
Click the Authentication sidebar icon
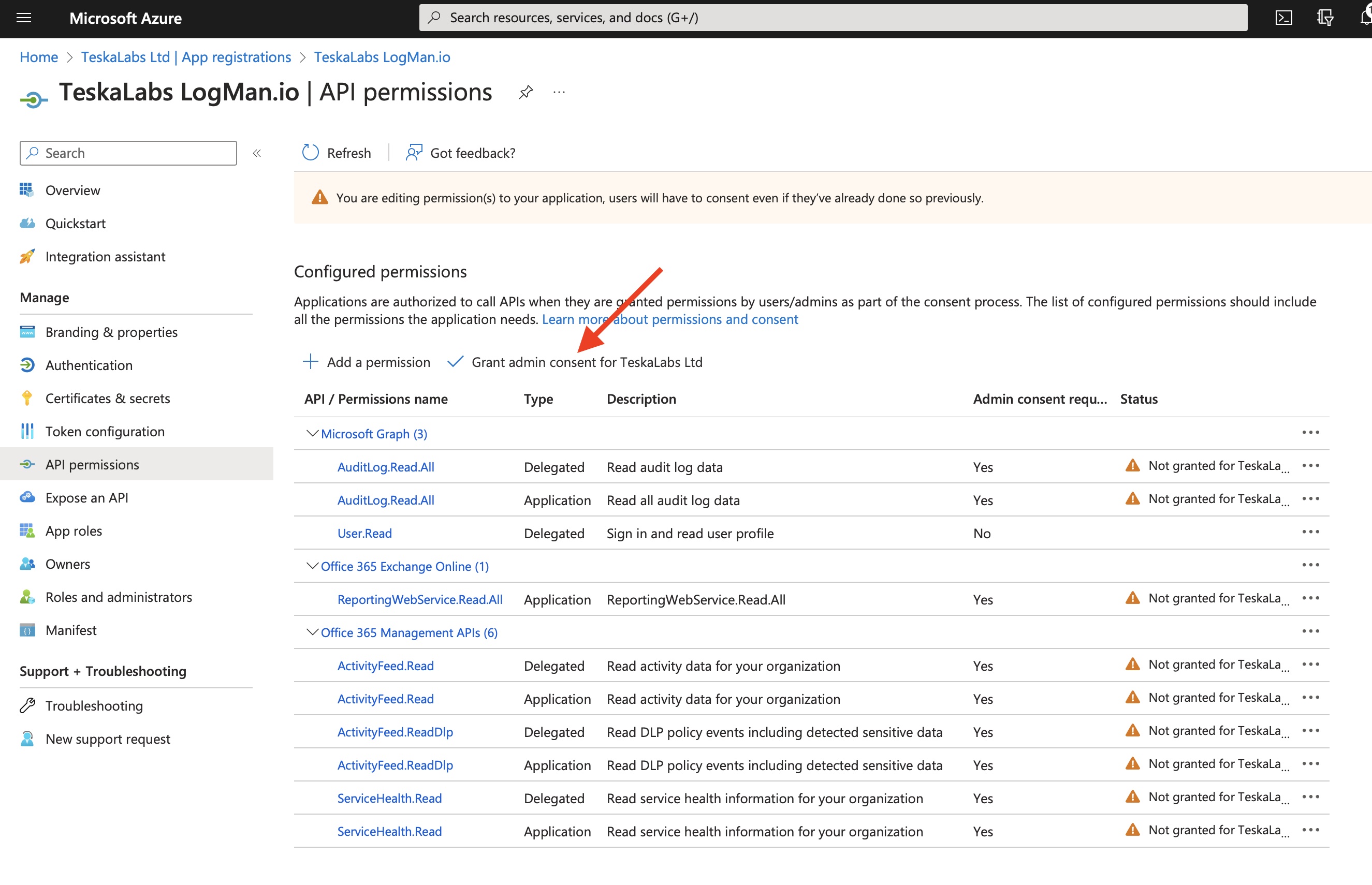click(x=27, y=365)
